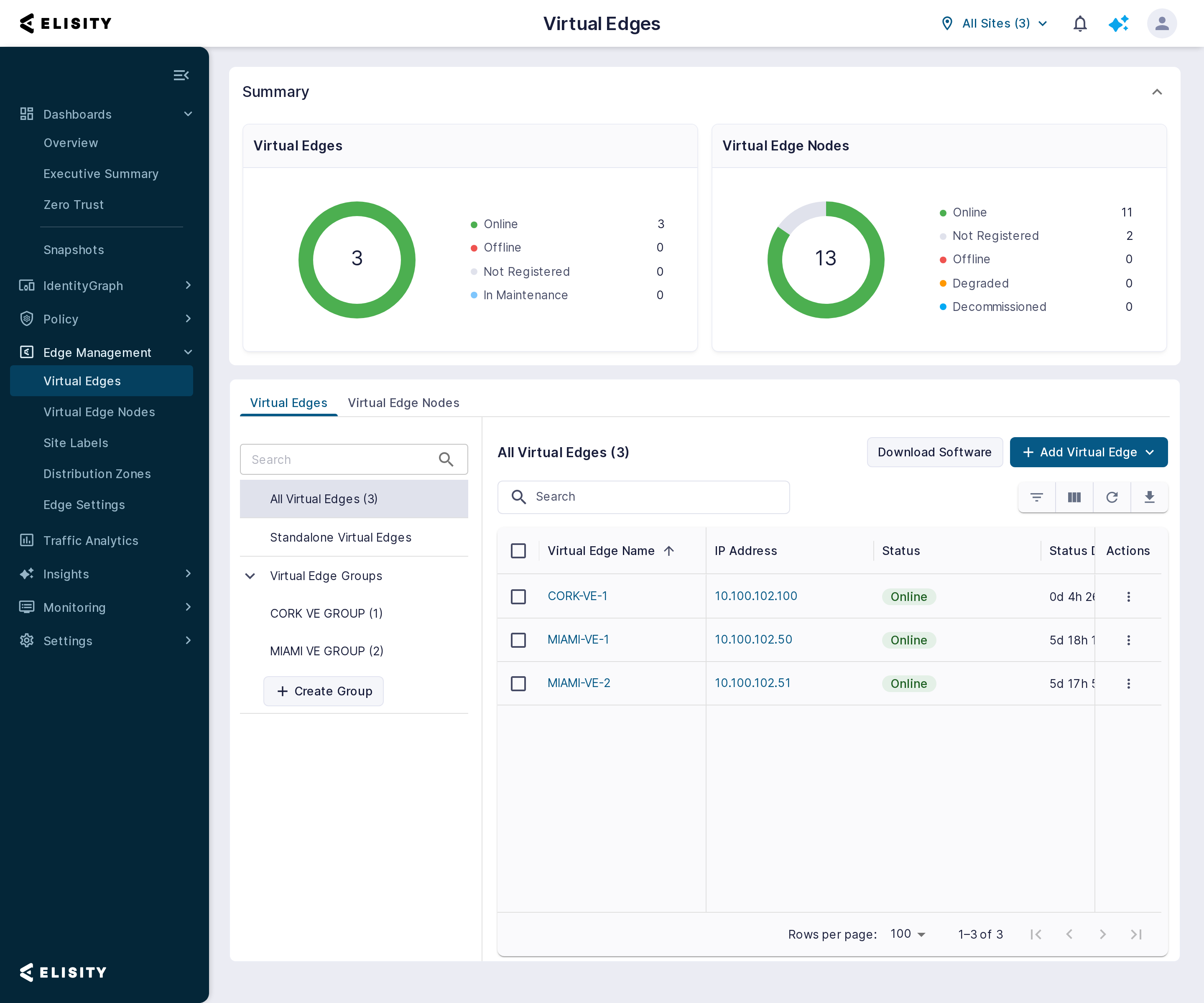Open the user profile avatar
Screen dimensions: 1204x1003
tap(1162, 23)
